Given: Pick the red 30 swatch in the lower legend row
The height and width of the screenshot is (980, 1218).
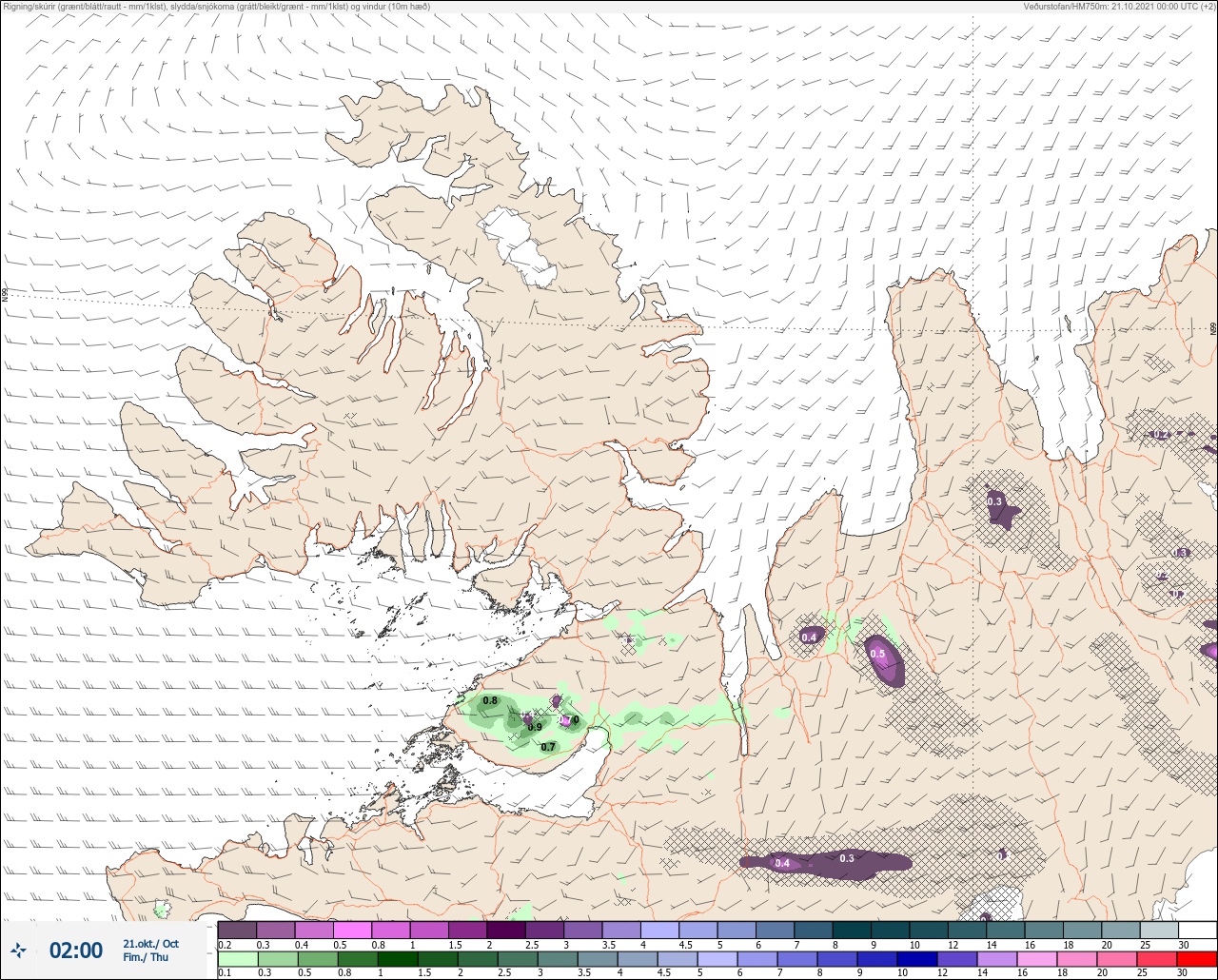Looking at the screenshot, I should pyautogui.click(x=1197, y=959).
